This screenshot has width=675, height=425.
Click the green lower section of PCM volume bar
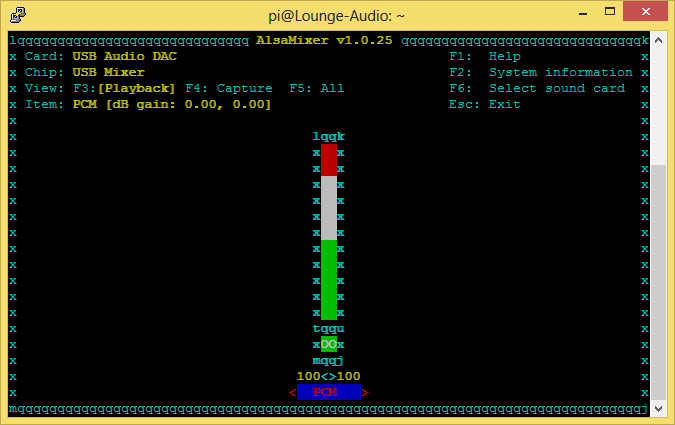pyautogui.click(x=329, y=280)
